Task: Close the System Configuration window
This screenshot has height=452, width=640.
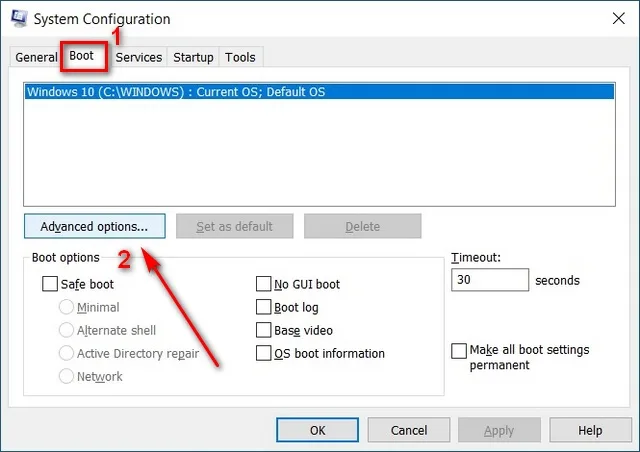Action: [x=618, y=18]
